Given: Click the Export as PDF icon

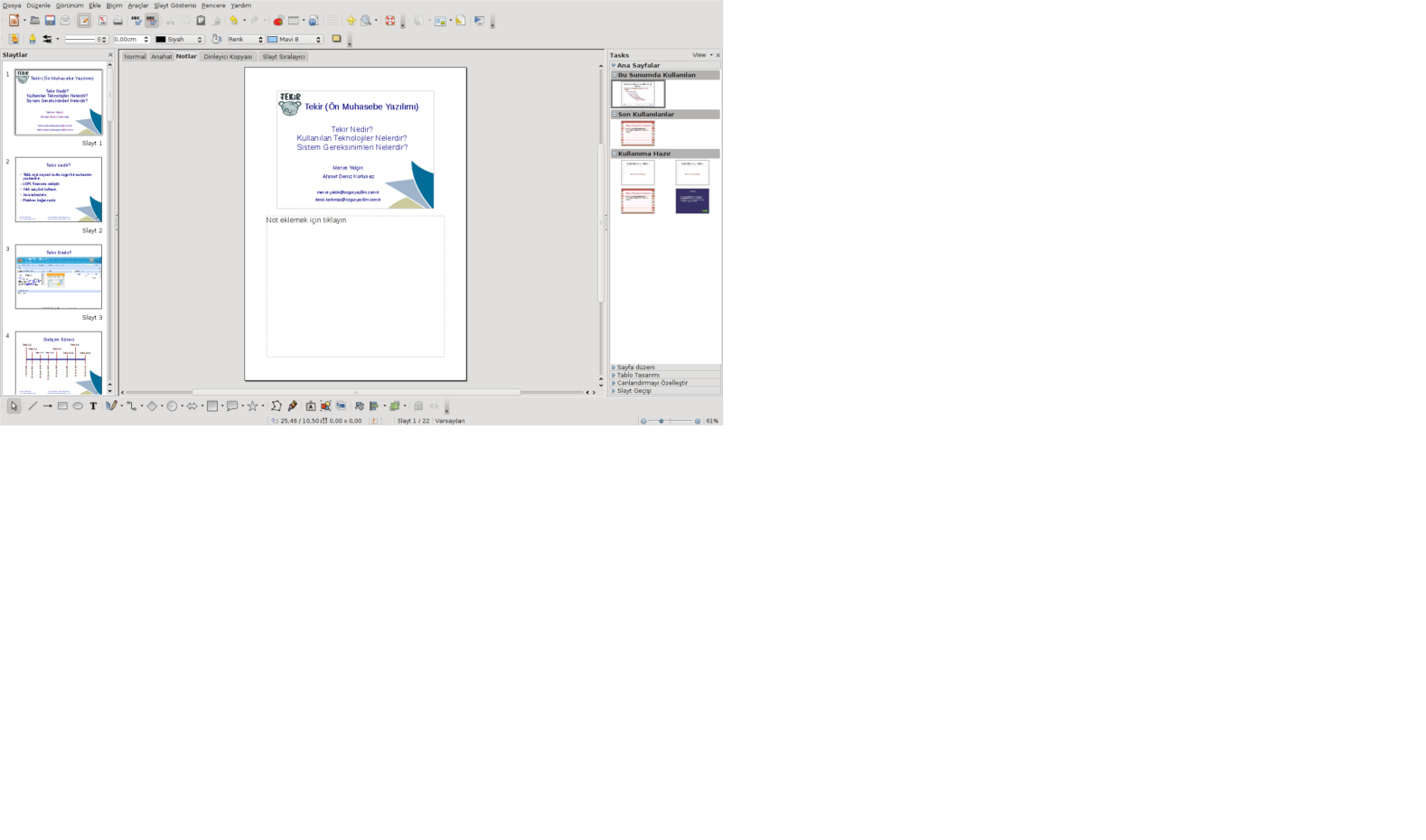Looking at the screenshot, I should pos(102,21).
